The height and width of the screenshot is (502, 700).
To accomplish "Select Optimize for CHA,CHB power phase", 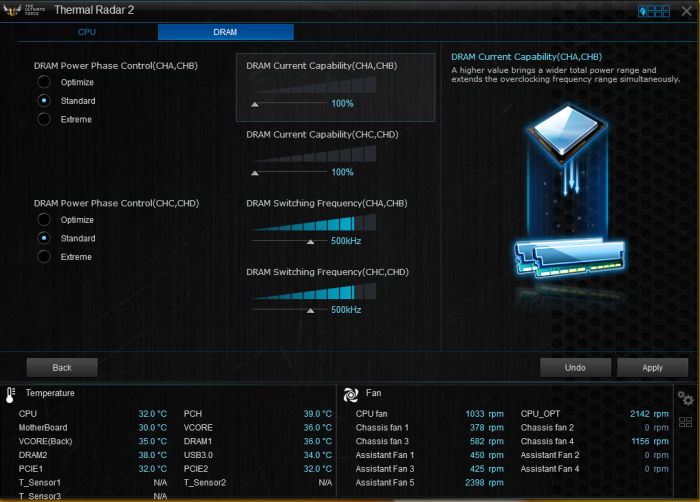I will click(44, 82).
